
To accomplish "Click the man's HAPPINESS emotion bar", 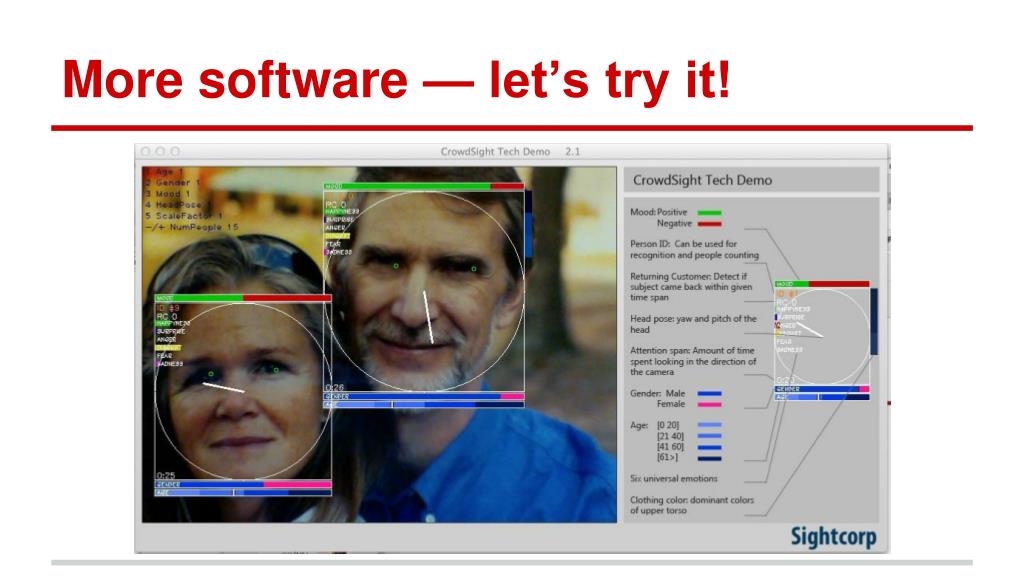I will 342,212.
